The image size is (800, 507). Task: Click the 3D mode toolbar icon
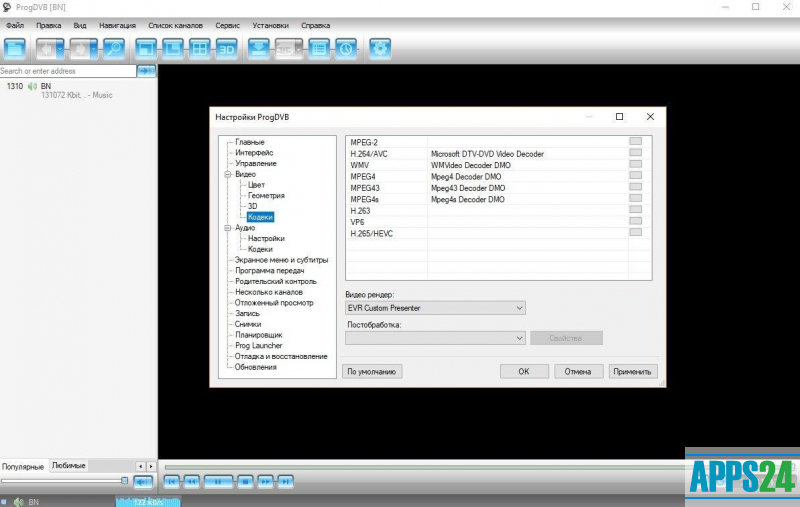tap(226, 48)
